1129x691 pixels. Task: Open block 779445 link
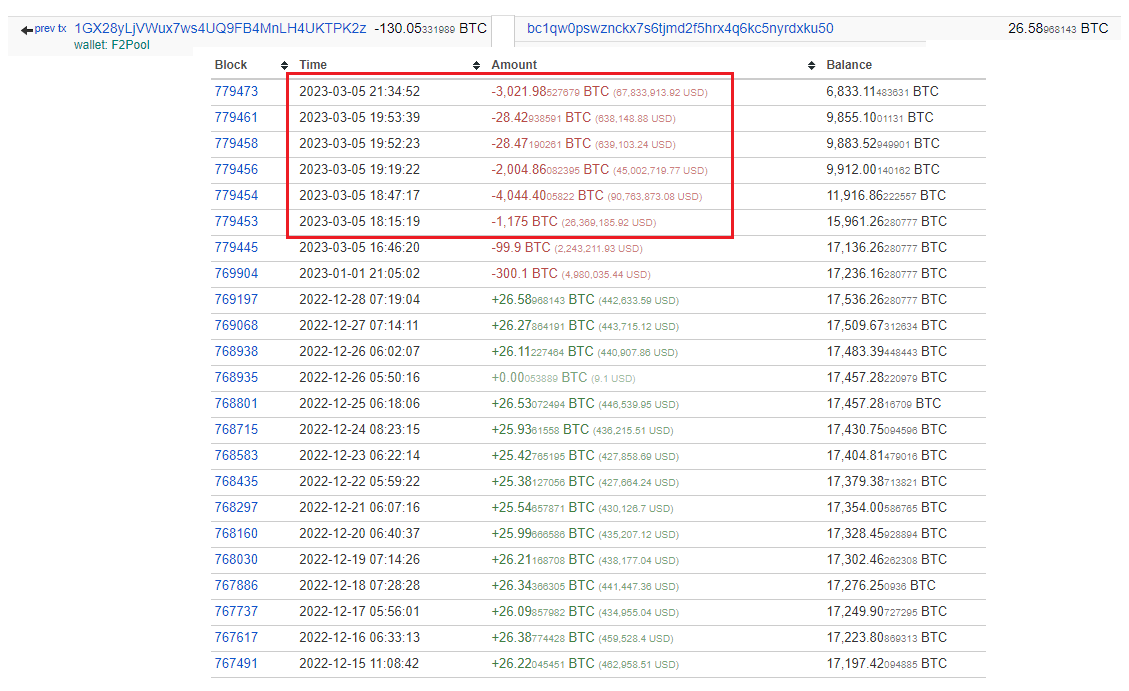click(x=236, y=247)
